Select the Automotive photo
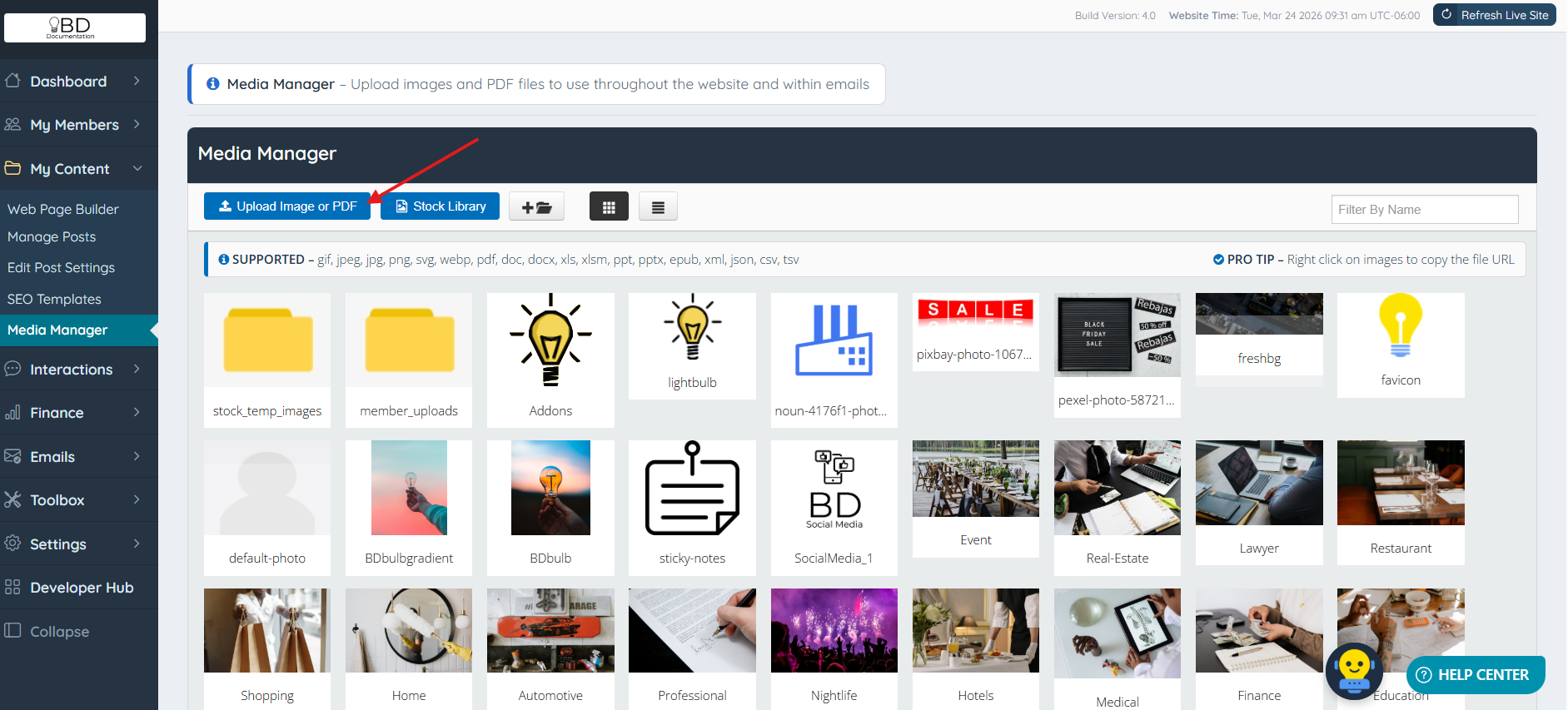 pyautogui.click(x=550, y=649)
